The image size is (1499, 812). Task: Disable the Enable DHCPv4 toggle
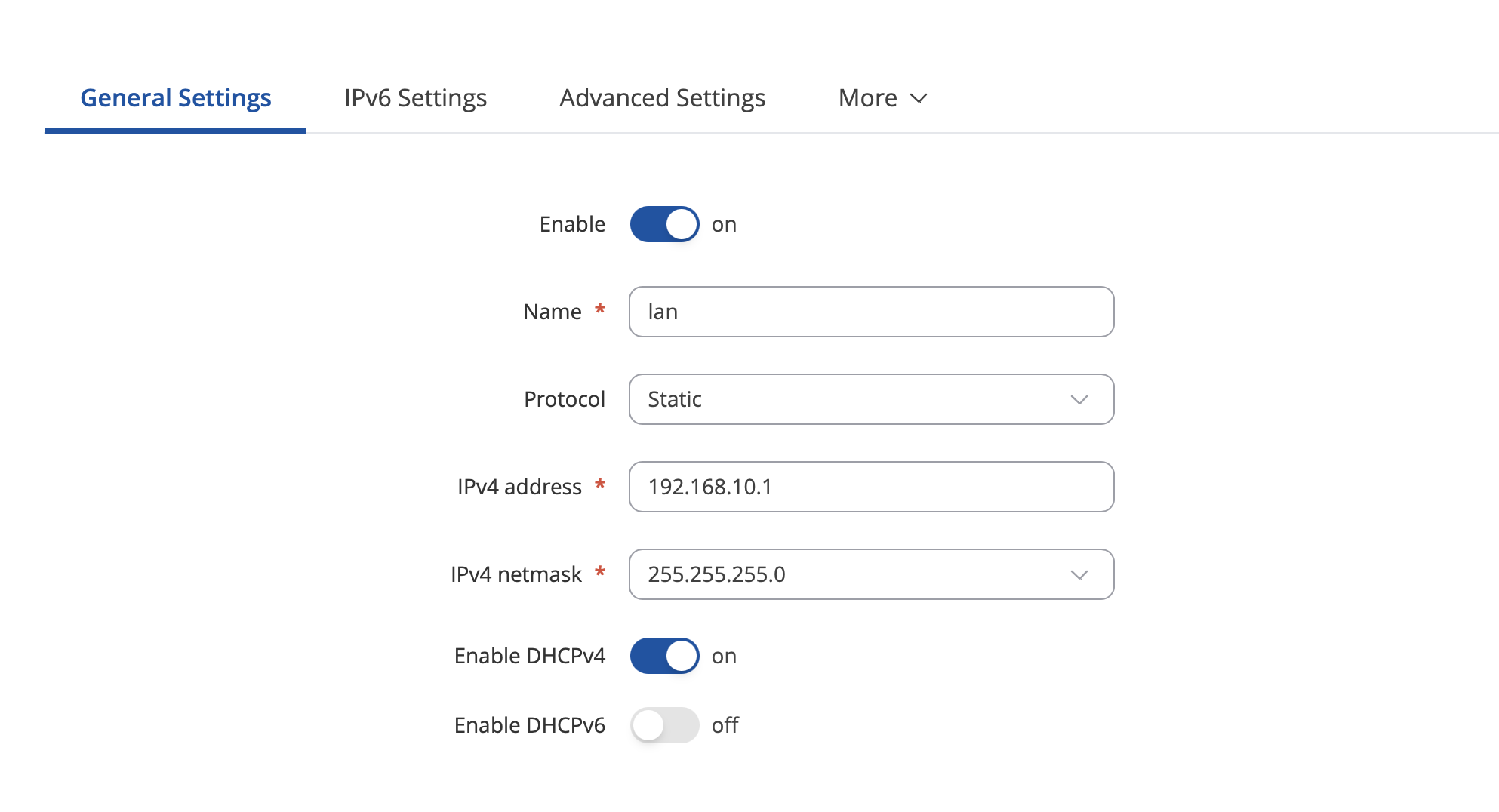pyautogui.click(x=664, y=656)
